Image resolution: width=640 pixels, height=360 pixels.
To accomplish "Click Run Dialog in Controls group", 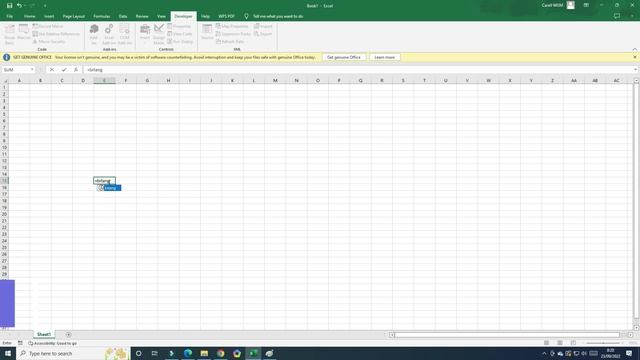I will point(180,42).
